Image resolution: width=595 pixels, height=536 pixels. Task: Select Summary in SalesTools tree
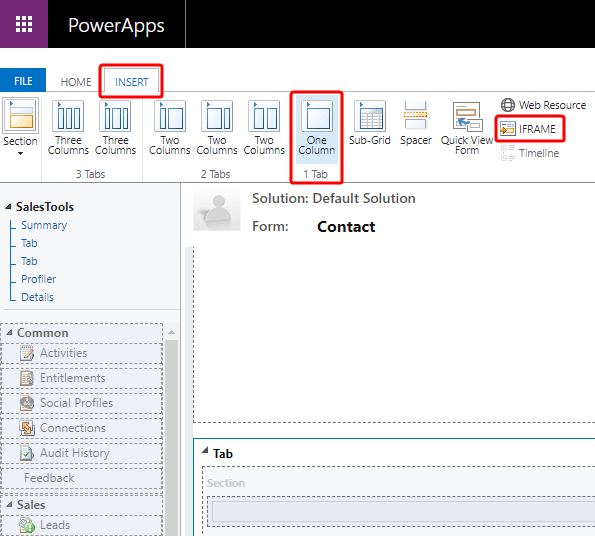(x=44, y=225)
